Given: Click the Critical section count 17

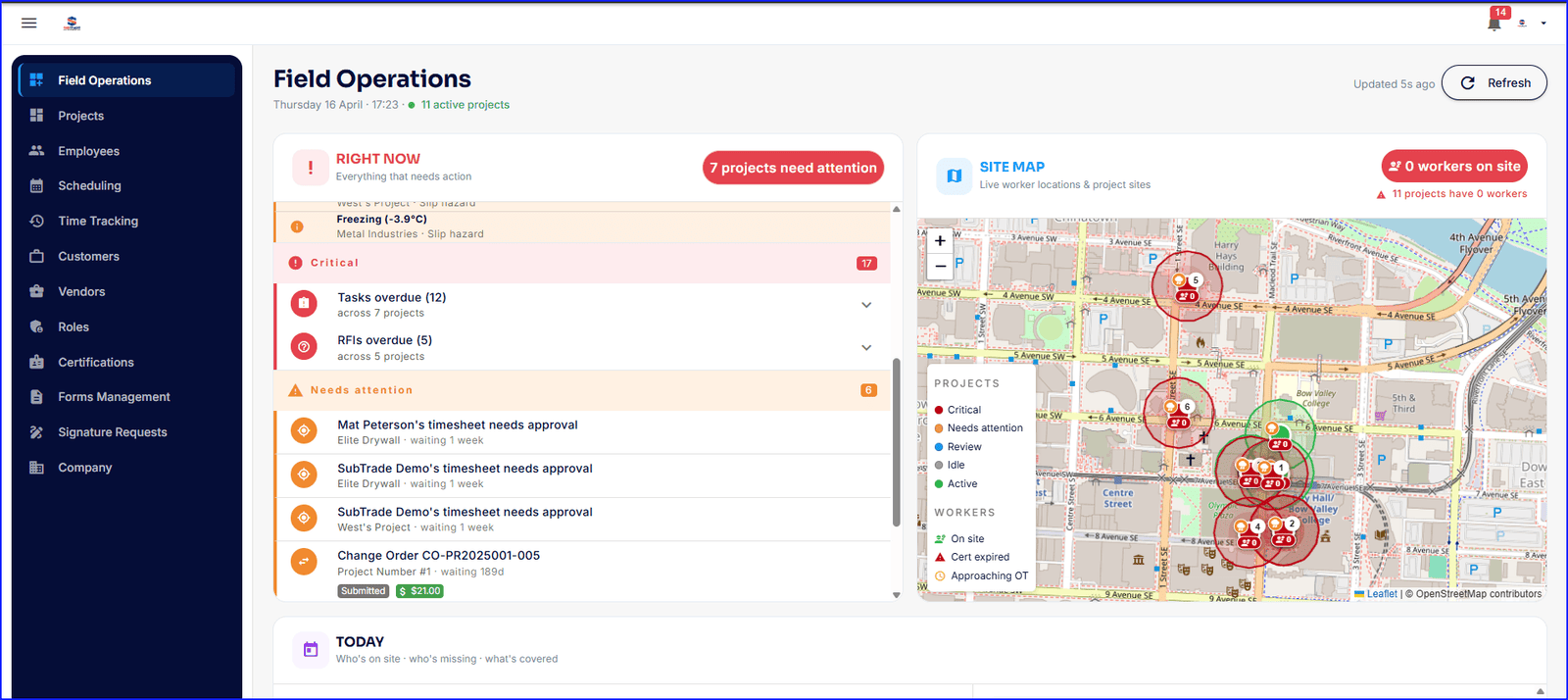Looking at the screenshot, I should (866, 264).
